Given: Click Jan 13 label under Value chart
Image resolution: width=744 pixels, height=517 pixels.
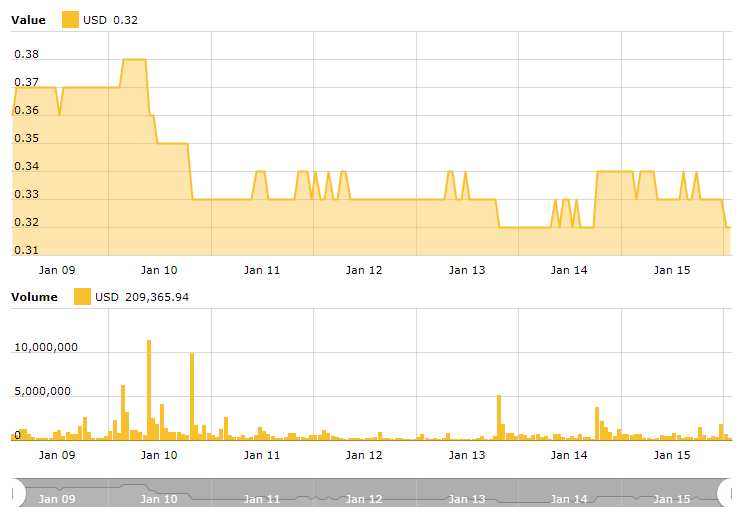Looking at the screenshot, I should tap(467, 270).
